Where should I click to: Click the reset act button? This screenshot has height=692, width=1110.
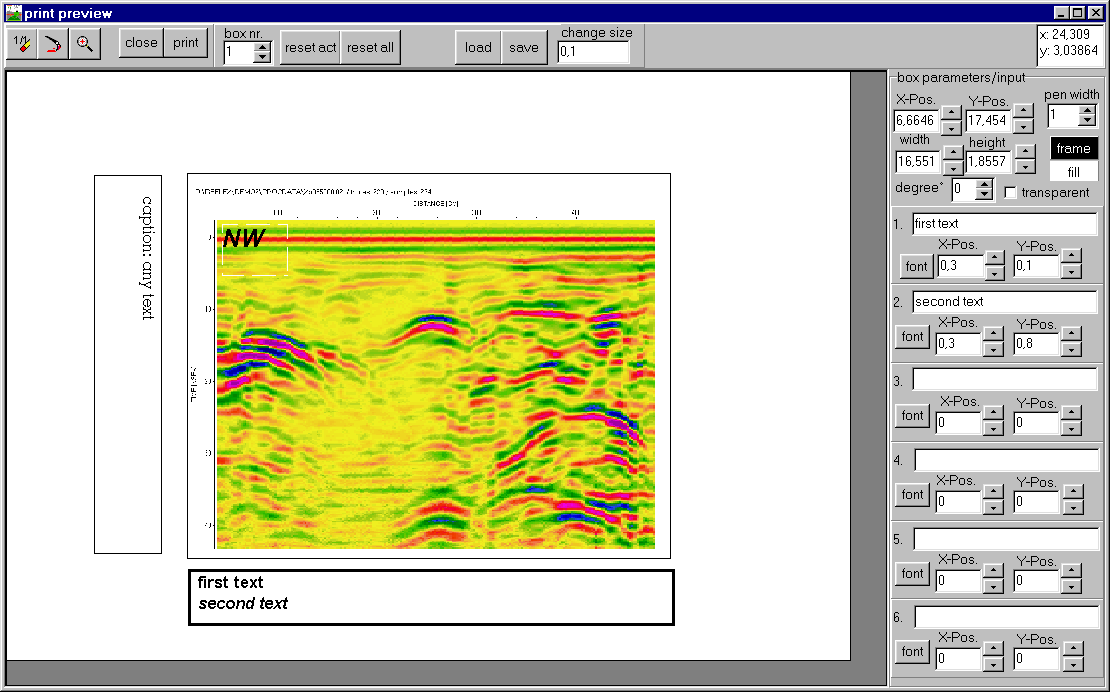pyautogui.click(x=310, y=47)
